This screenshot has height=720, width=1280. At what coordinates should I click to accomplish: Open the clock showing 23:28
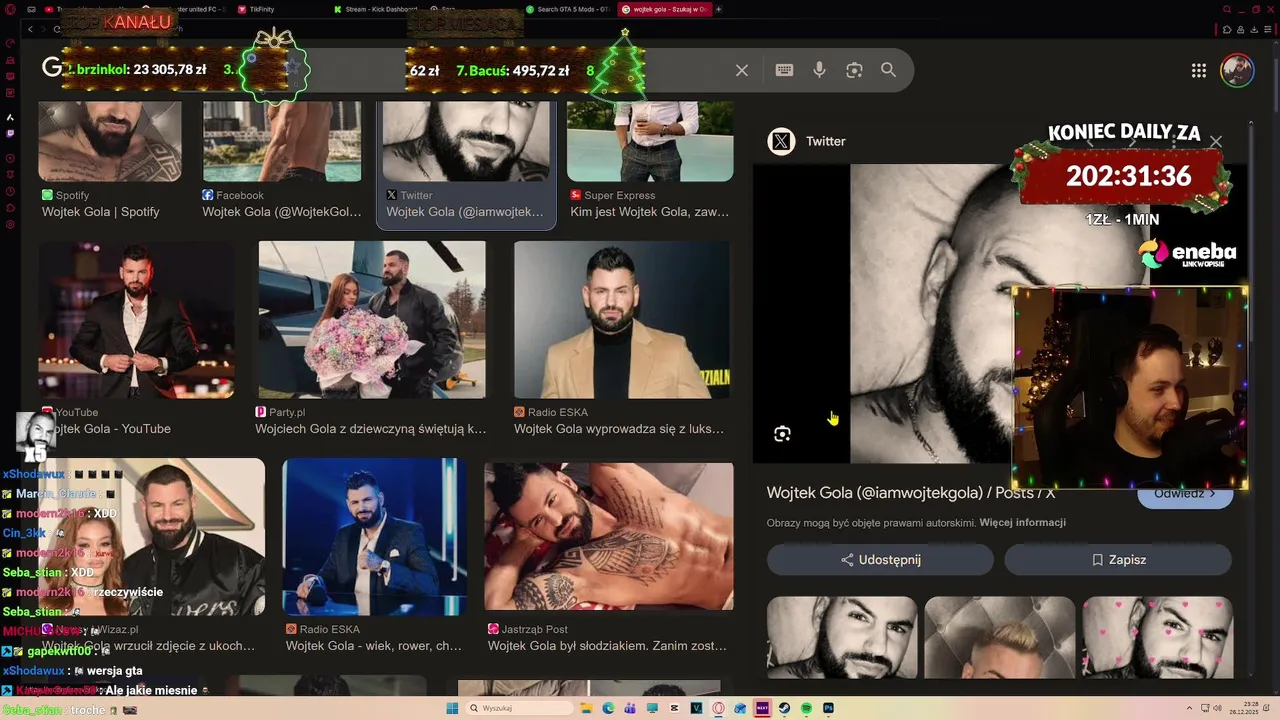click(x=1244, y=708)
